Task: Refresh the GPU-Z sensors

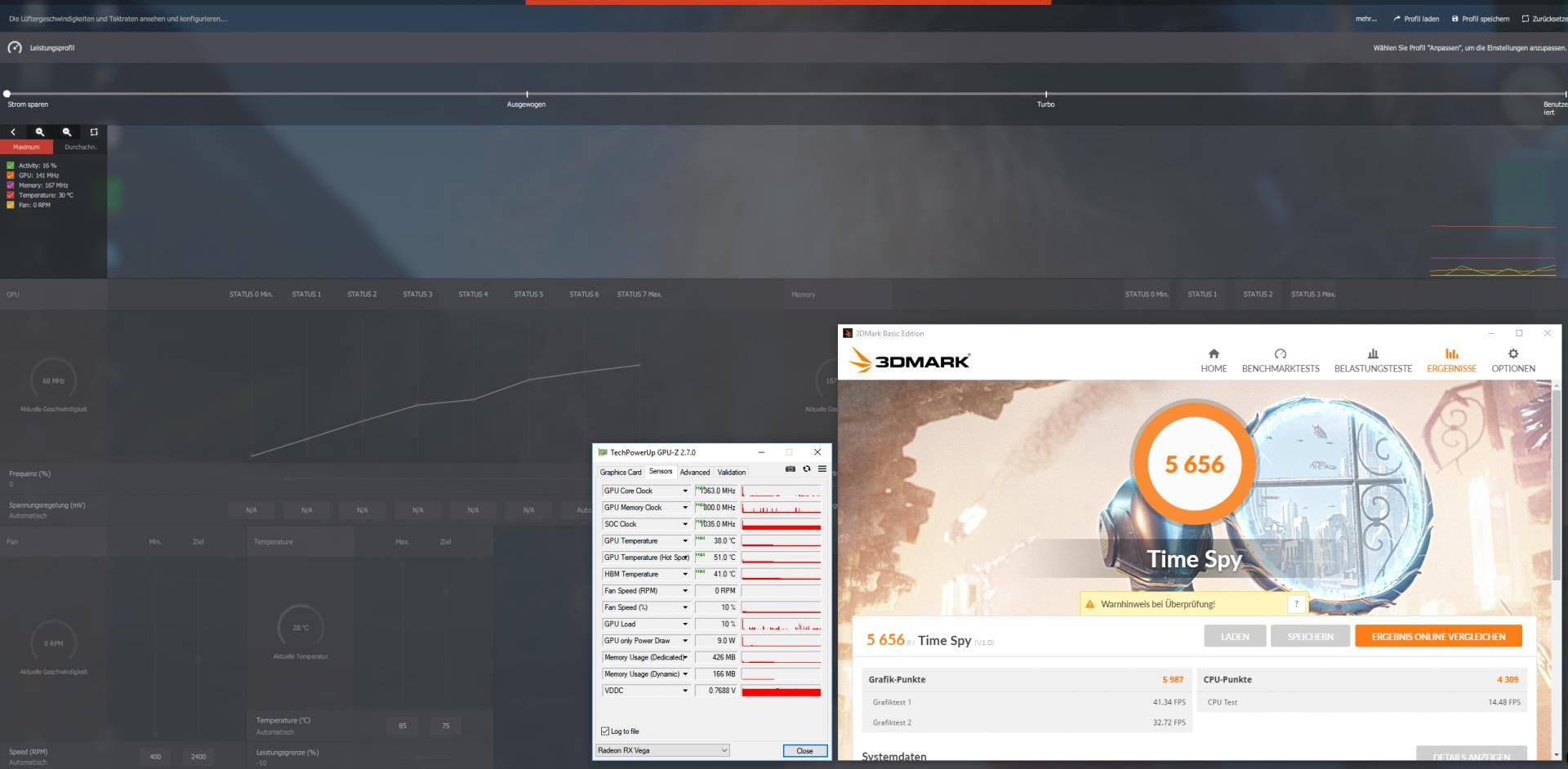Action: (807, 469)
